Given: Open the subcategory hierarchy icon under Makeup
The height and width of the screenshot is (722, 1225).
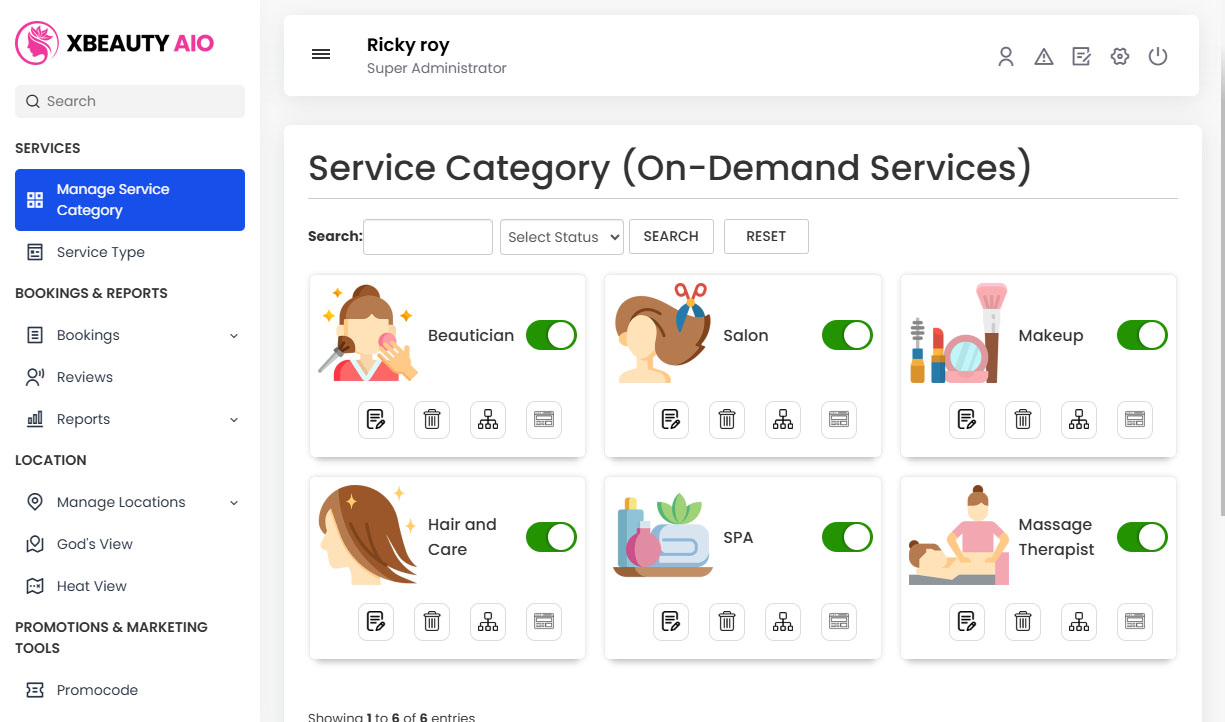Looking at the screenshot, I should (1078, 420).
